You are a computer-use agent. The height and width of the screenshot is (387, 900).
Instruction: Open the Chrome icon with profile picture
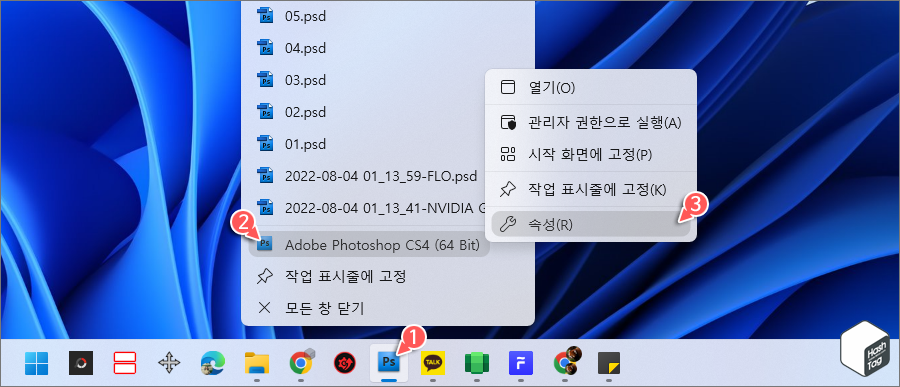[x=566, y=362]
